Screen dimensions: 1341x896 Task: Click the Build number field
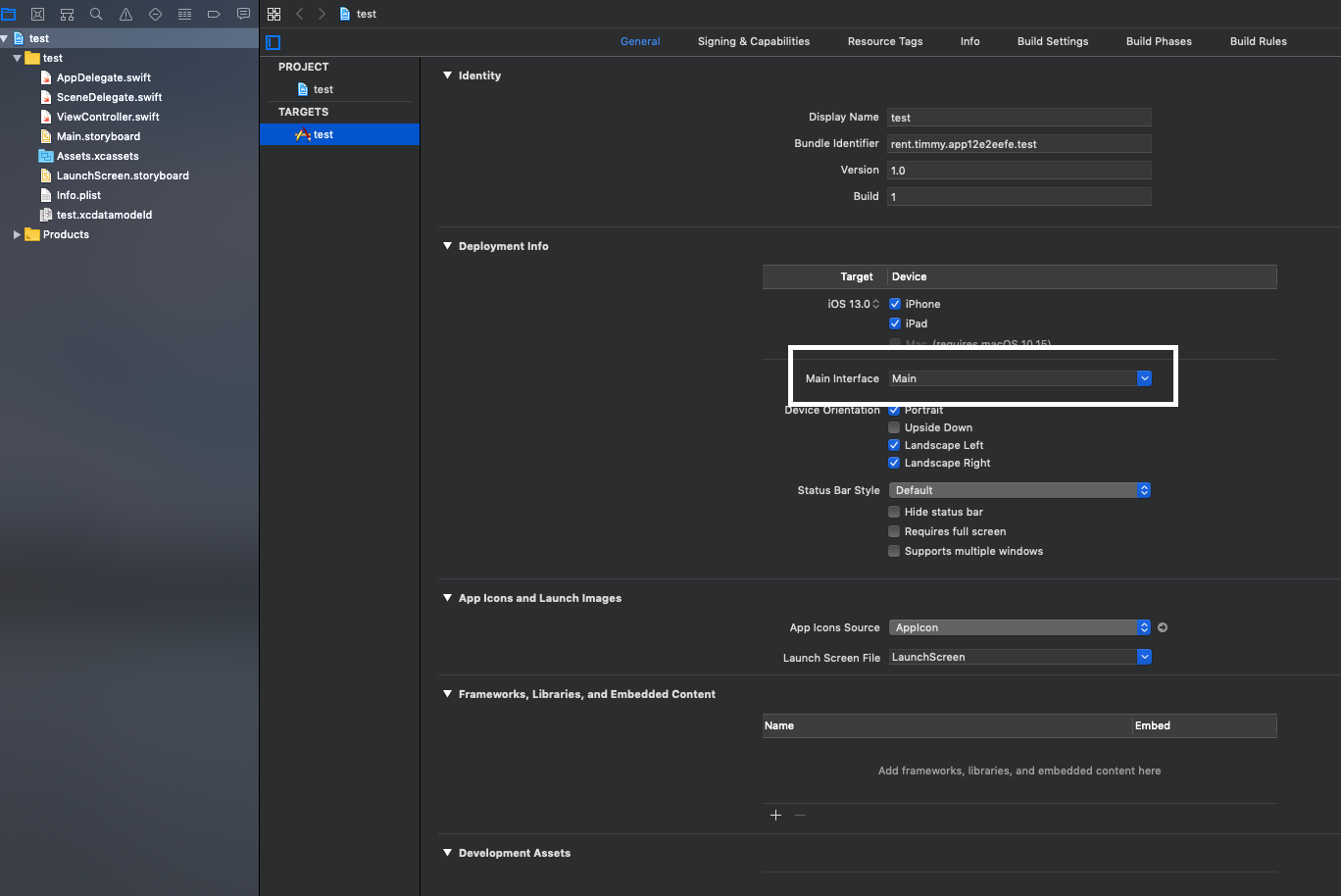[x=1019, y=197]
